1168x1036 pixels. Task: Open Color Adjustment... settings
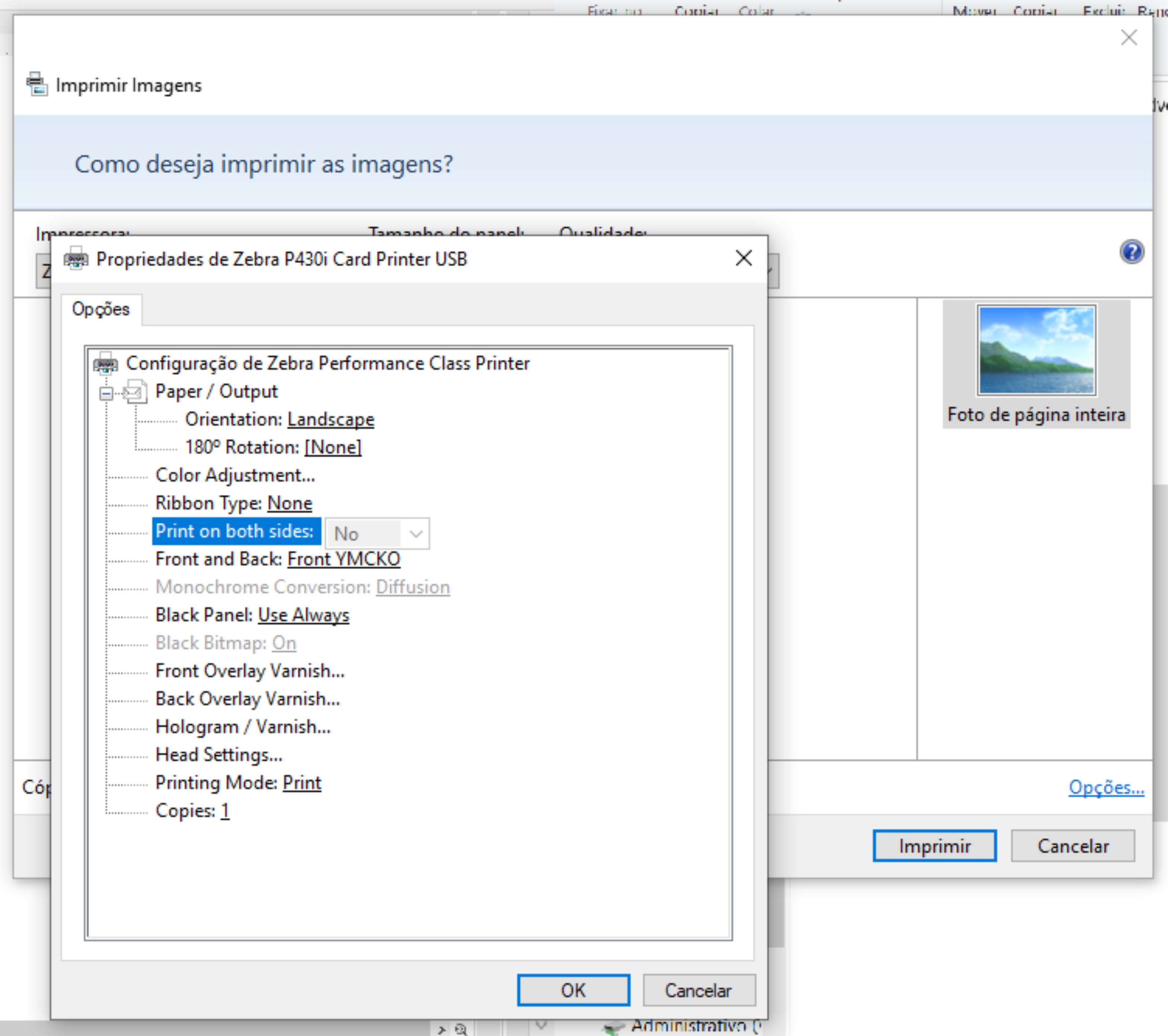235,476
